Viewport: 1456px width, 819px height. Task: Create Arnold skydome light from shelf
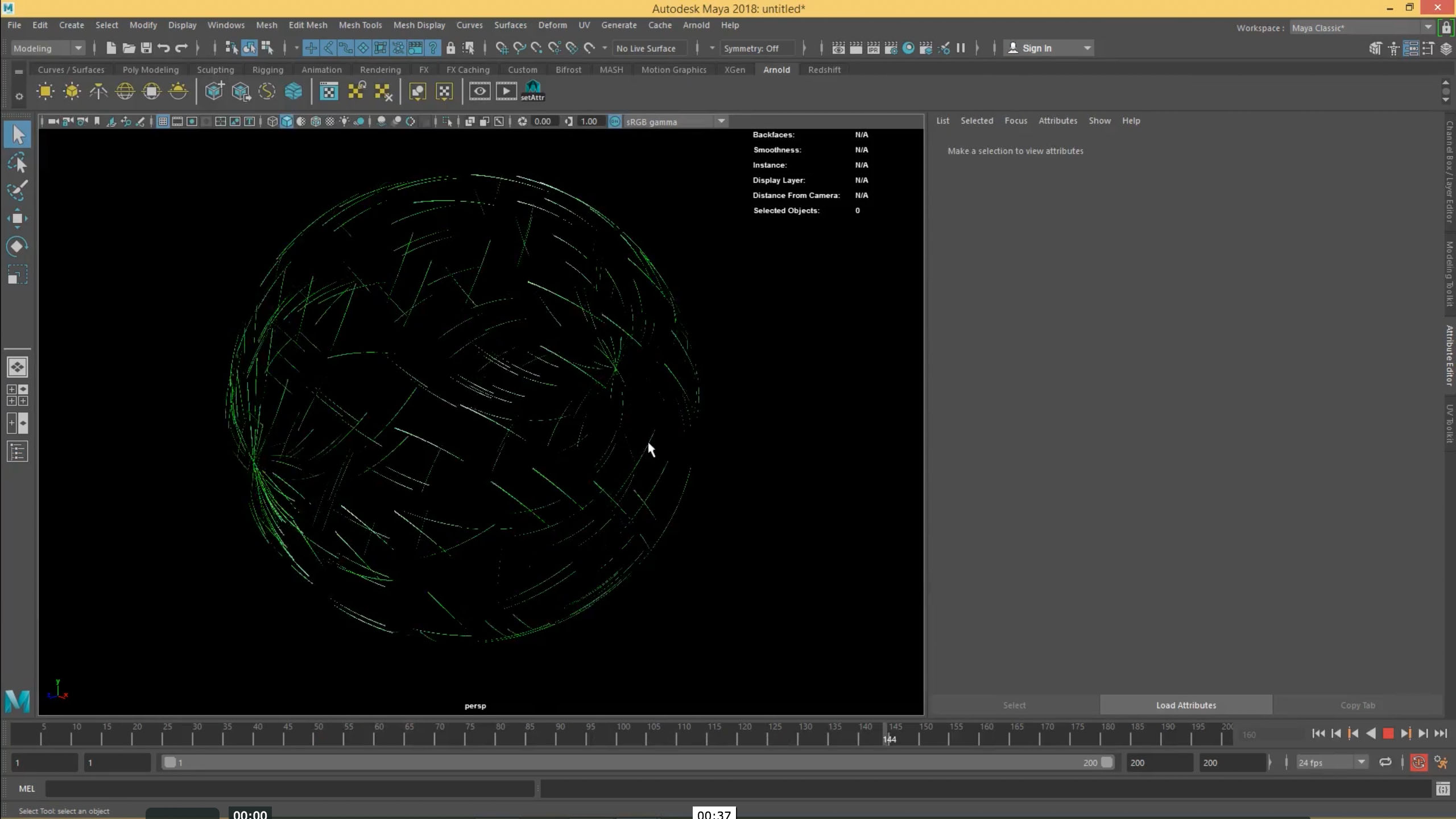(x=125, y=91)
